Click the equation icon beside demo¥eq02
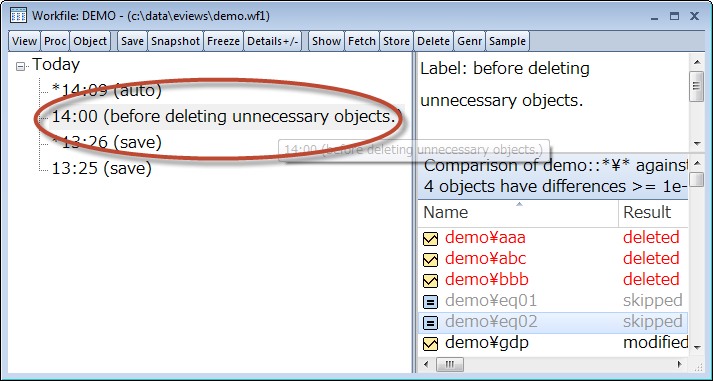The image size is (713, 381). (x=430, y=322)
